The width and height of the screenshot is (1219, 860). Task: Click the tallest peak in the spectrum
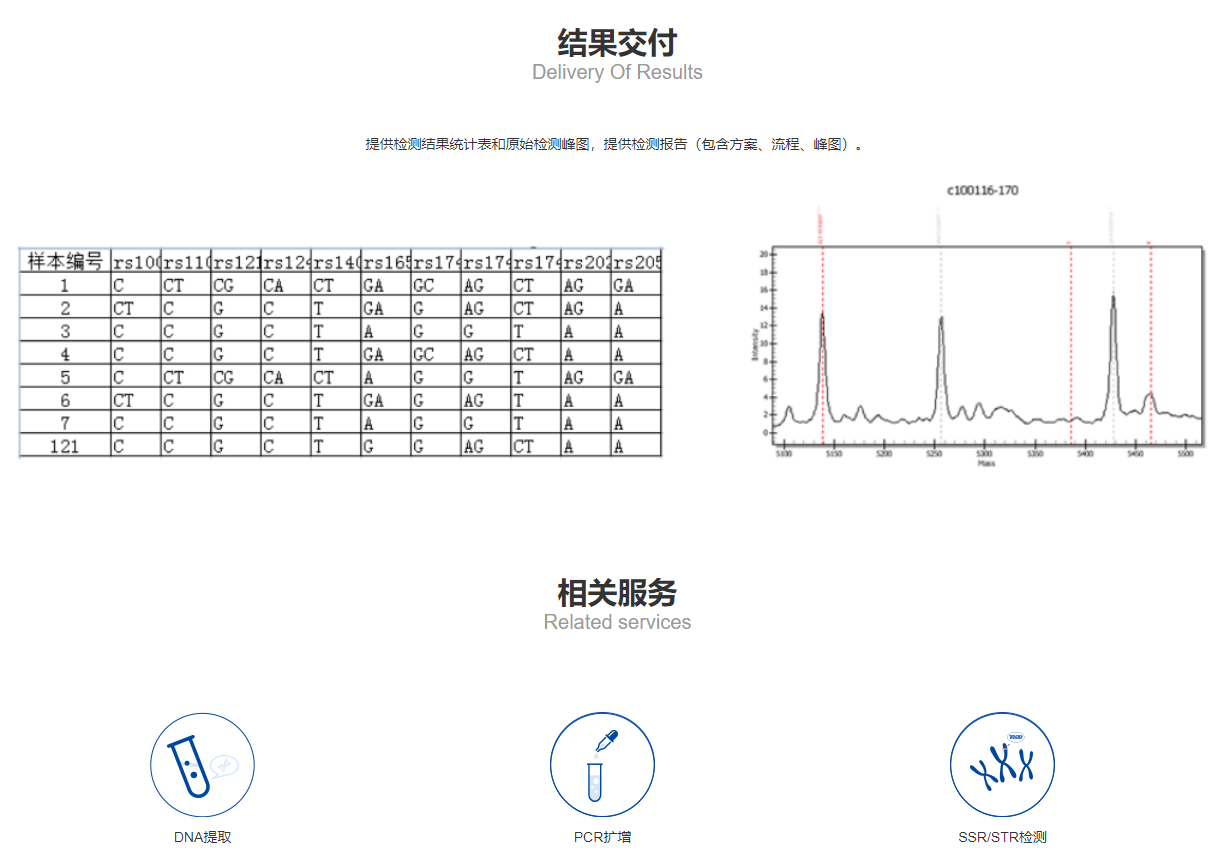(x=1113, y=298)
